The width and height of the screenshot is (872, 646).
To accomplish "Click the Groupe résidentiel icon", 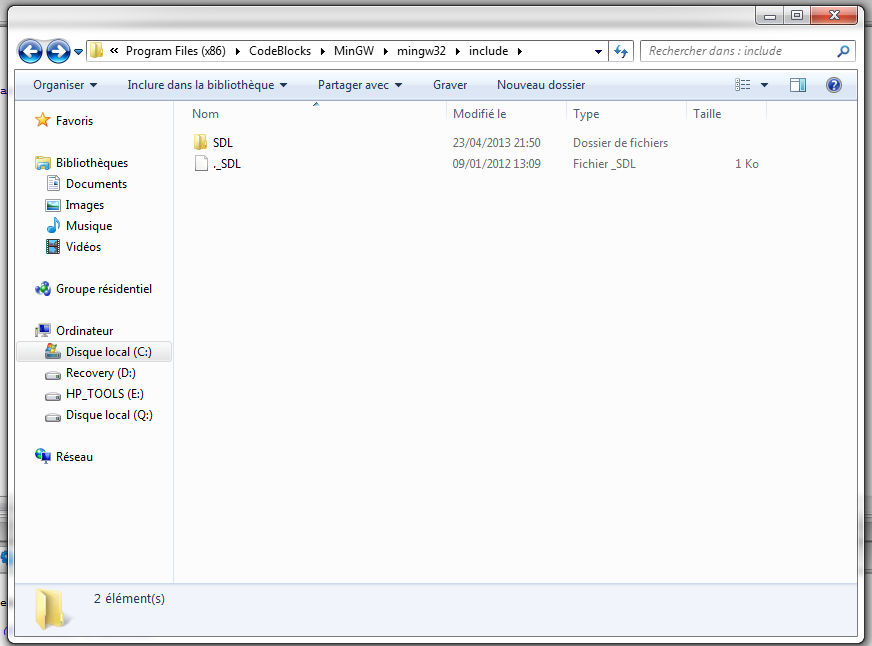I will [x=42, y=289].
